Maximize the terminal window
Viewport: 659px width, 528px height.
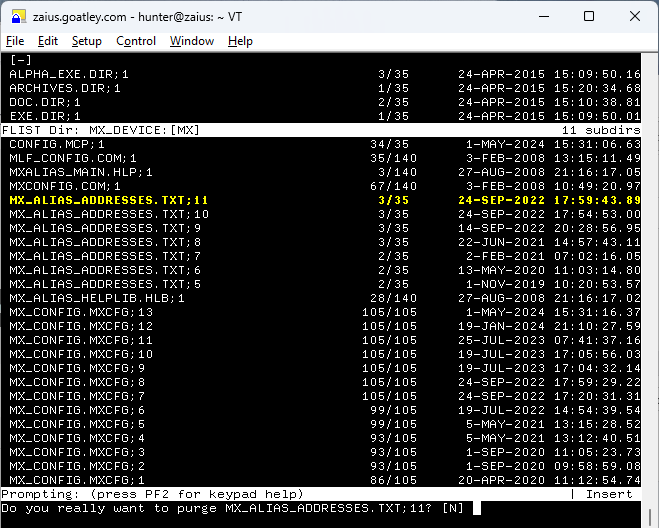(x=589, y=17)
